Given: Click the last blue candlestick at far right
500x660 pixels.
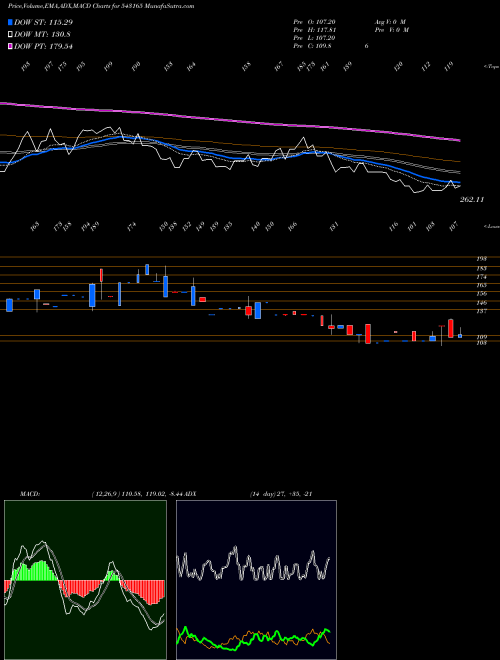Looking at the screenshot, I should 460,336.
